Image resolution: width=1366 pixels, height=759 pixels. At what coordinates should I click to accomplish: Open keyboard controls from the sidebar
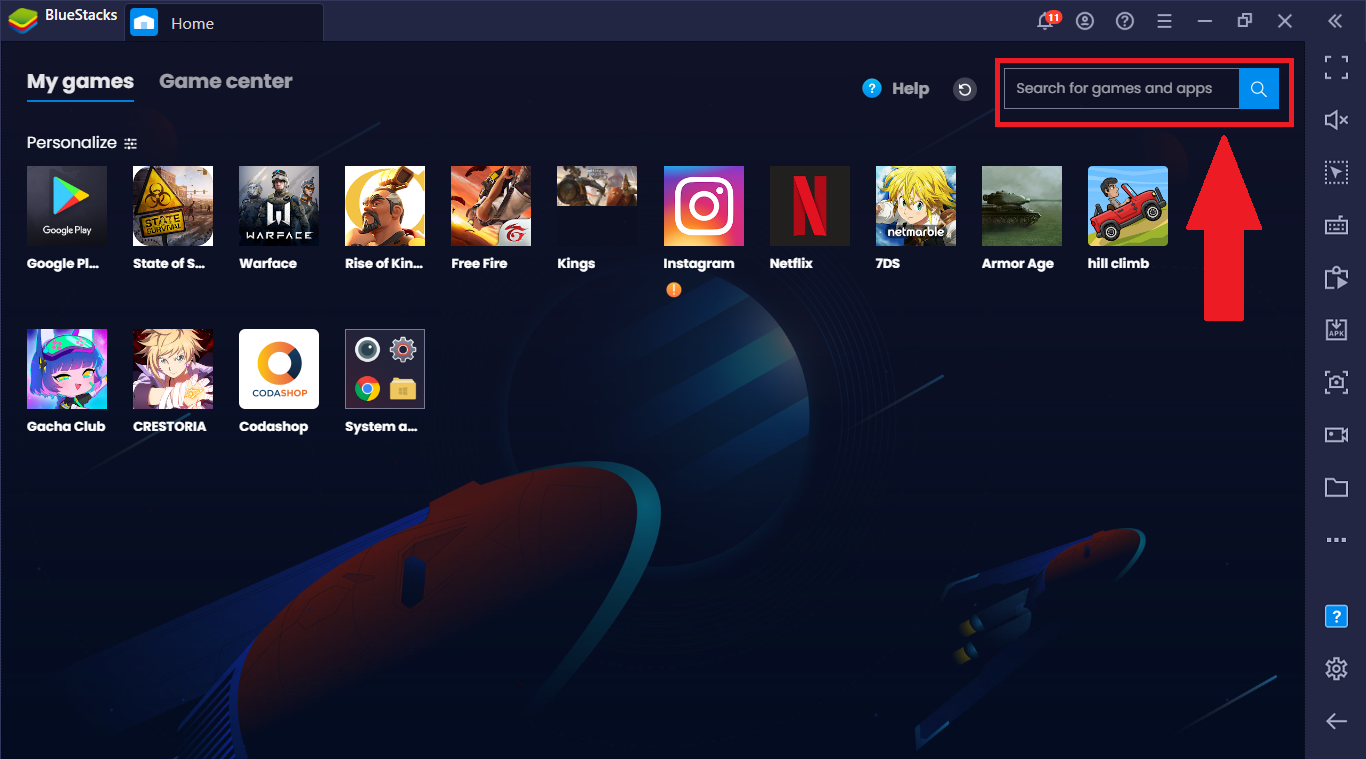click(1336, 225)
